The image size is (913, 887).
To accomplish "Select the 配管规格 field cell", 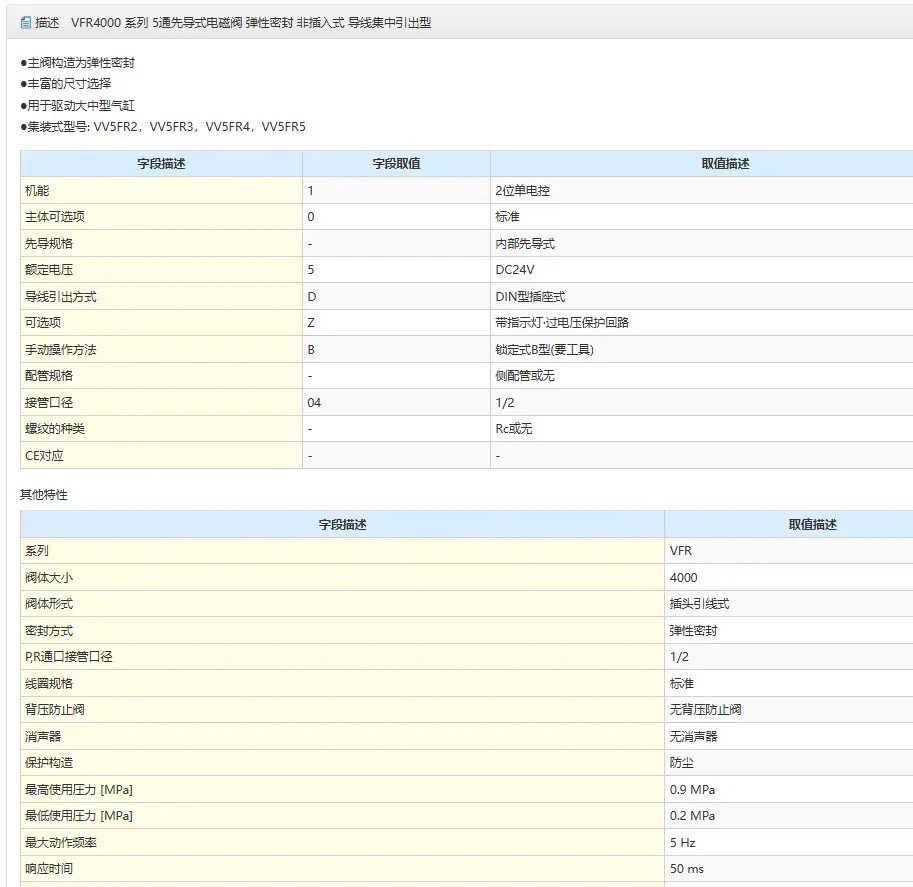I will tap(161, 376).
